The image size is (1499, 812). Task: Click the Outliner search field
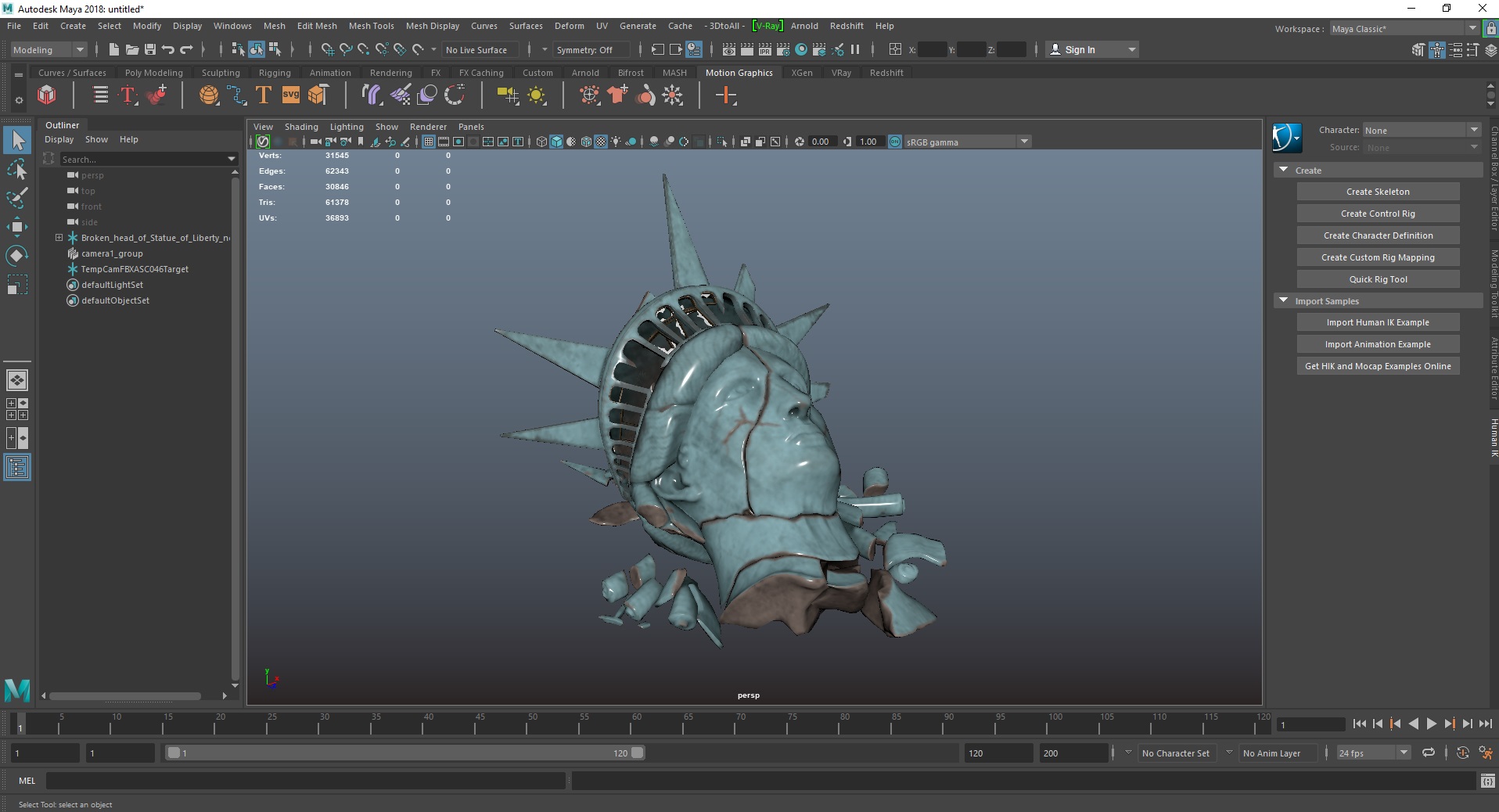tap(149, 159)
